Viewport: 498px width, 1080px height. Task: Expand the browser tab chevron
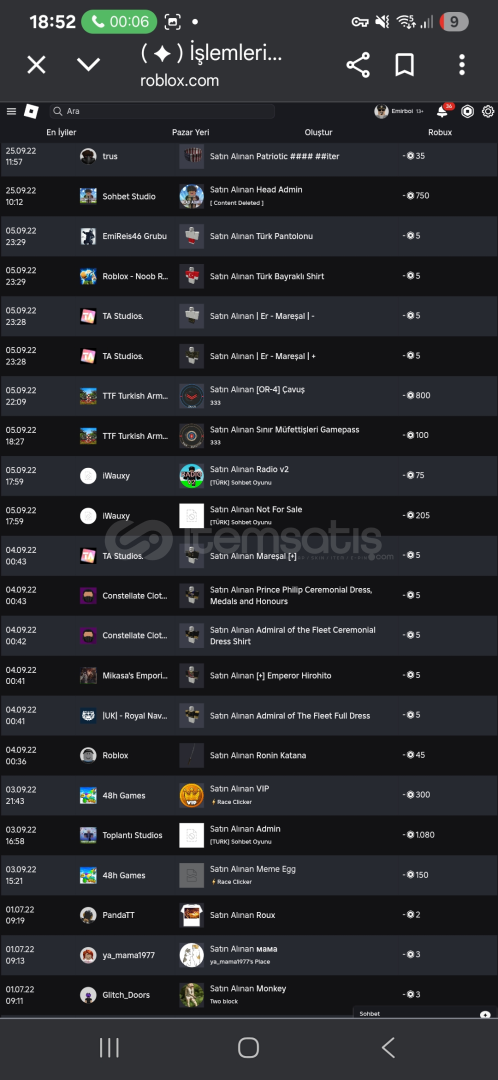click(88, 65)
